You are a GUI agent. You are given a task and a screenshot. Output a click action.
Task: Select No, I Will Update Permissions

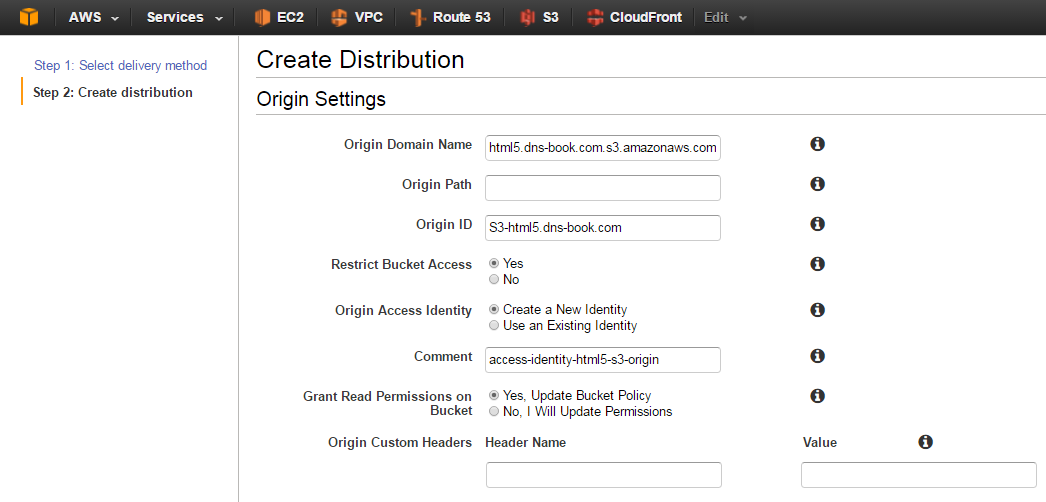[494, 411]
